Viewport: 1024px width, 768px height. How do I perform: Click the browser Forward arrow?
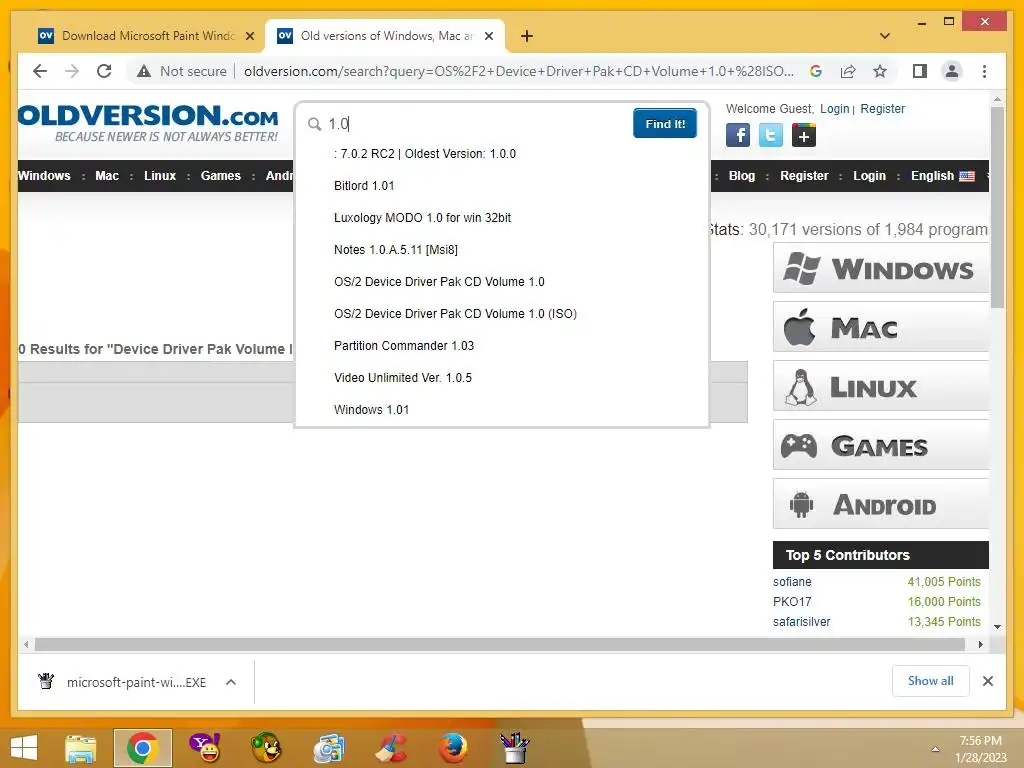click(x=72, y=71)
